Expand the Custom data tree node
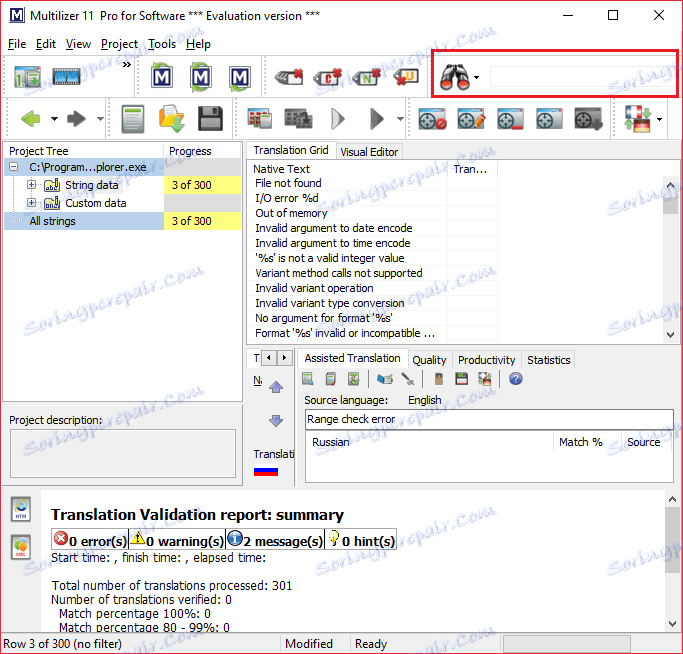Screen dimensions: 683x654 click(31, 203)
